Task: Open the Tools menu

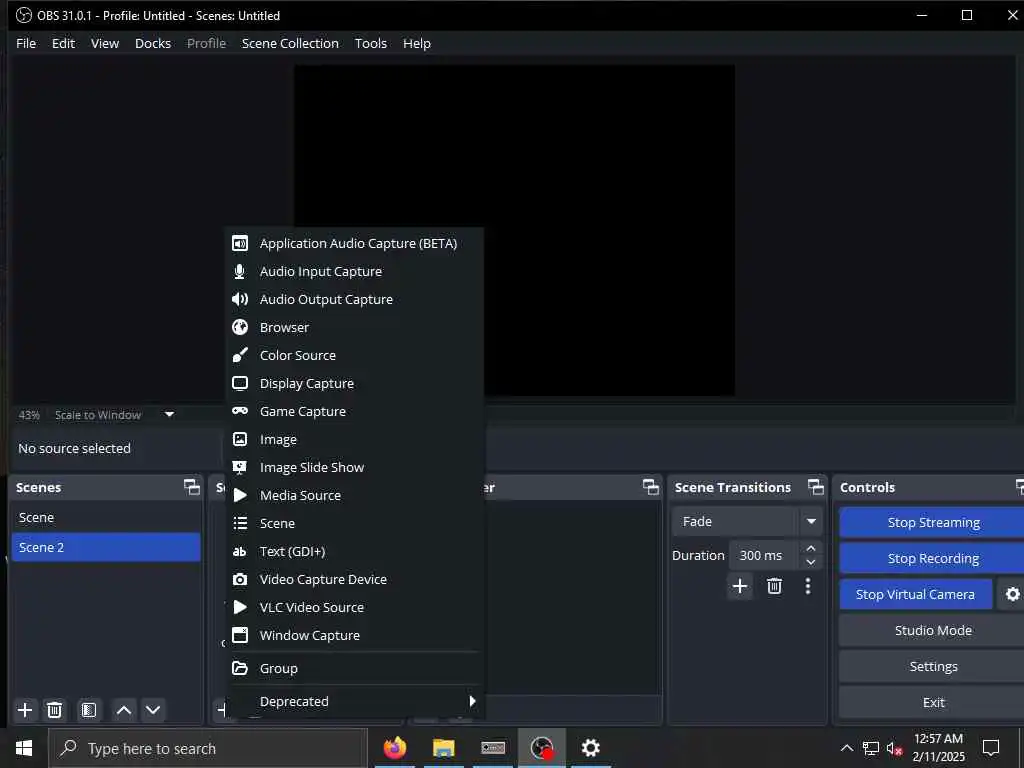Action: click(x=370, y=43)
